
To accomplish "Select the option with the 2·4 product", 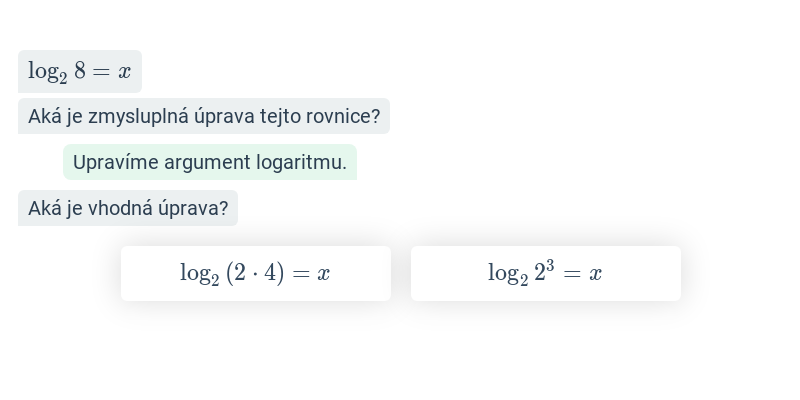I will [256, 273].
